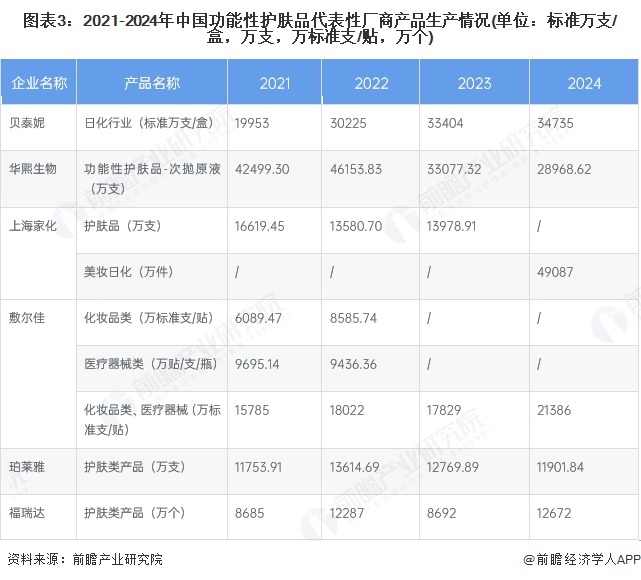Click company name 上海家化
This screenshot has height=580, width=641.
pos(33,226)
